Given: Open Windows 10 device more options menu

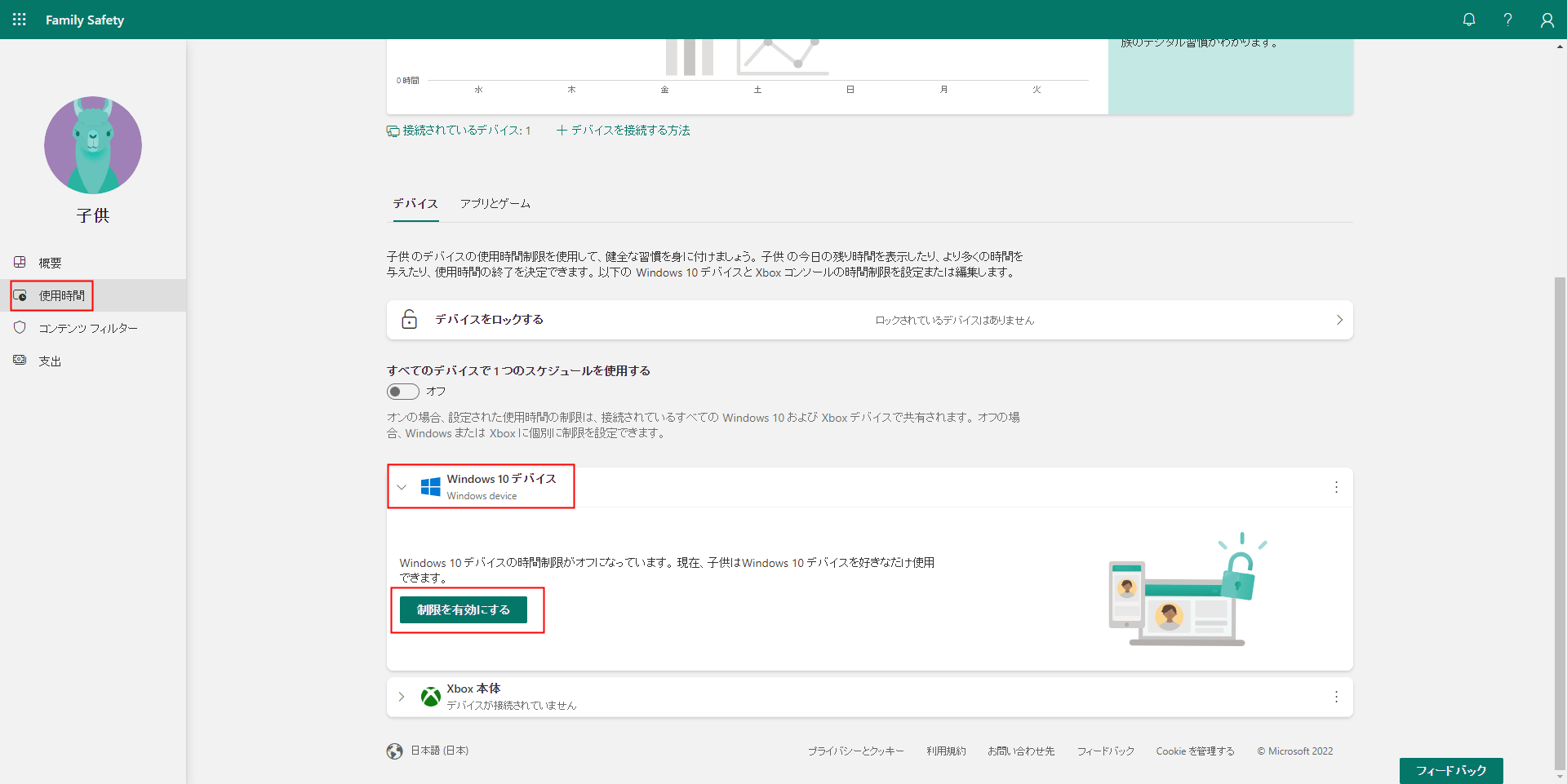Looking at the screenshot, I should (x=1336, y=487).
